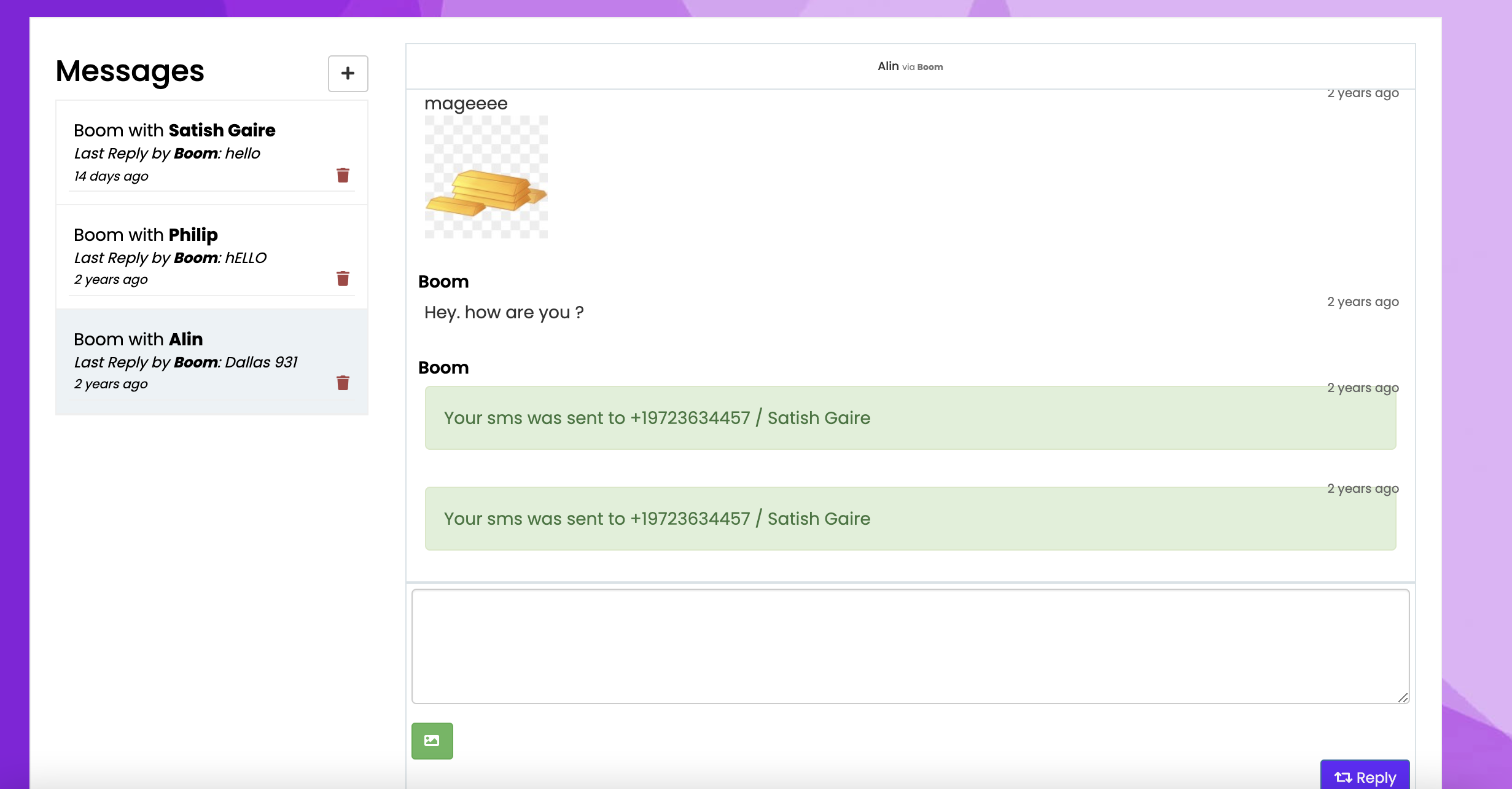Click in the reply message text area
1512x789 pixels.
tap(910, 646)
